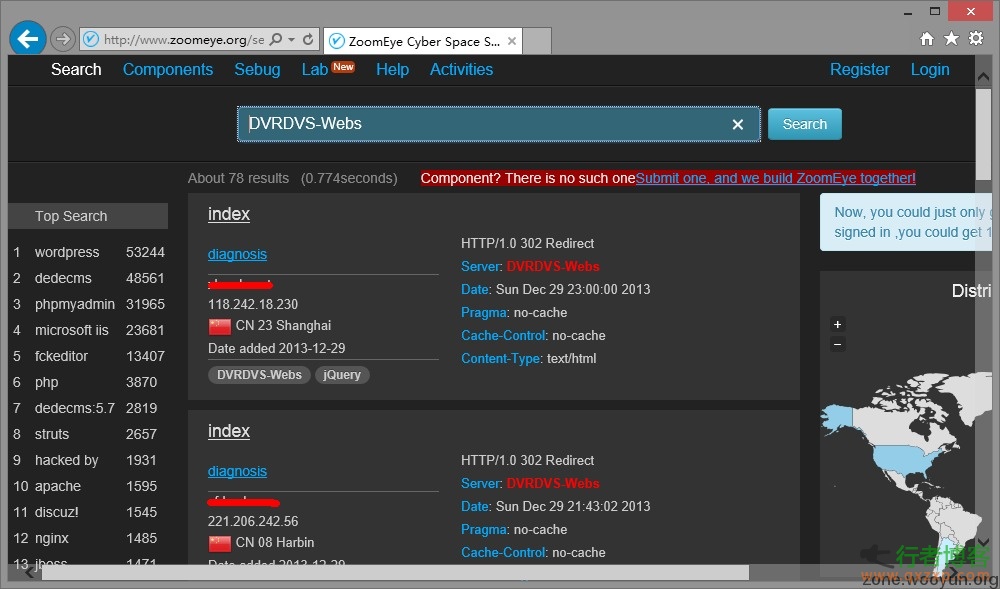Zoom out the distribution map
Image resolution: width=1000 pixels, height=589 pixels.
click(x=837, y=345)
